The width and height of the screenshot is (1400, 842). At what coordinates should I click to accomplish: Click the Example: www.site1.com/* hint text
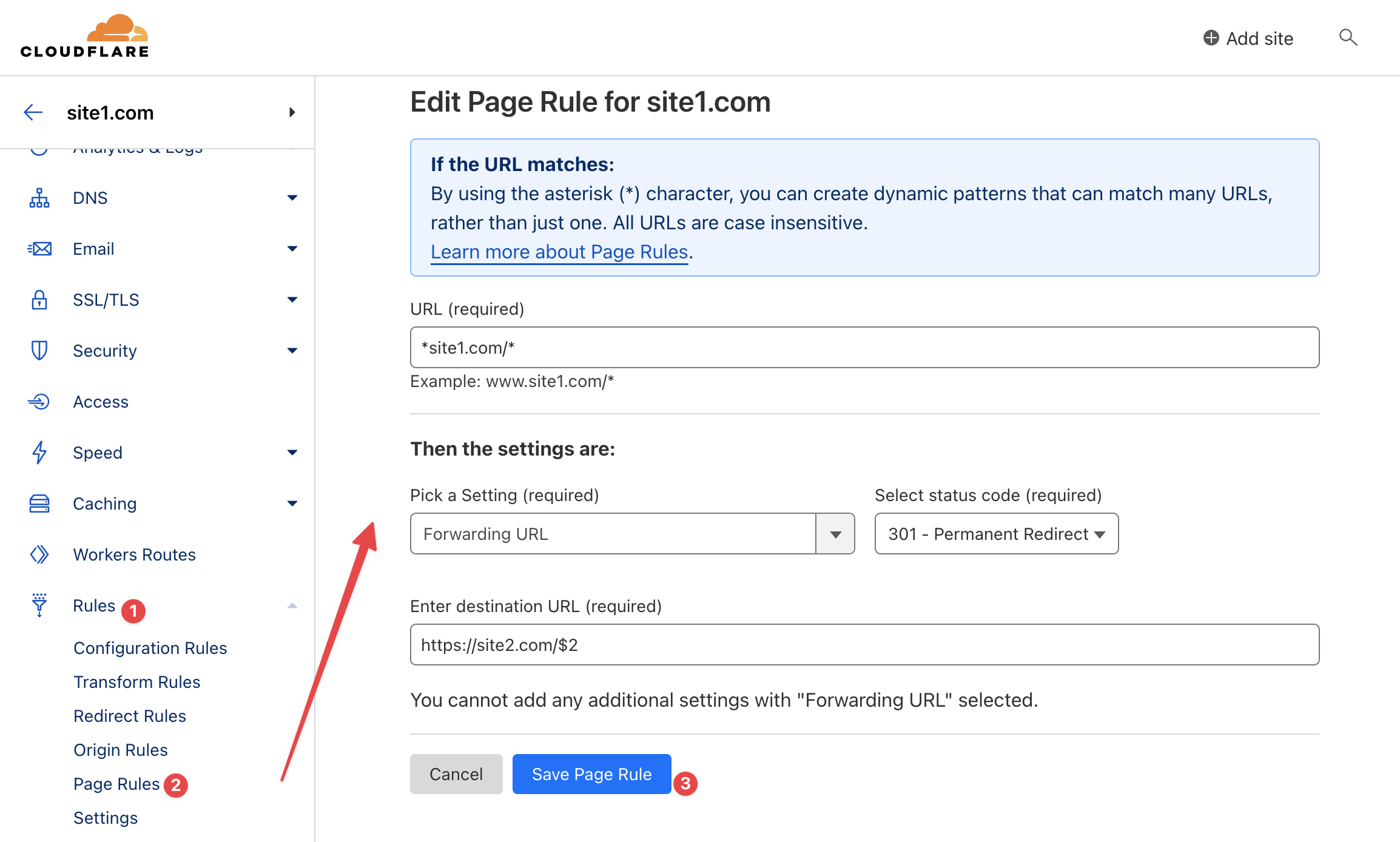pos(512,382)
